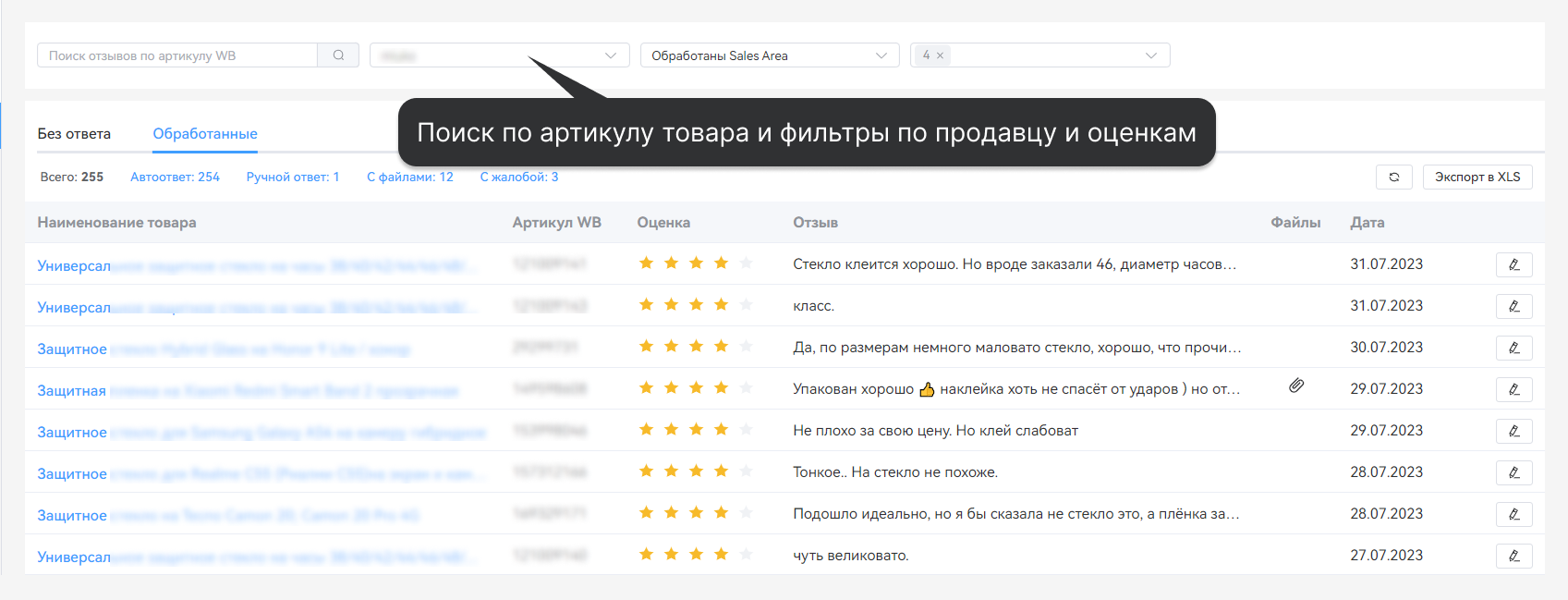Click the review text 'чуть великовато.'
The image size is (1568, 600).
(851, 556)
